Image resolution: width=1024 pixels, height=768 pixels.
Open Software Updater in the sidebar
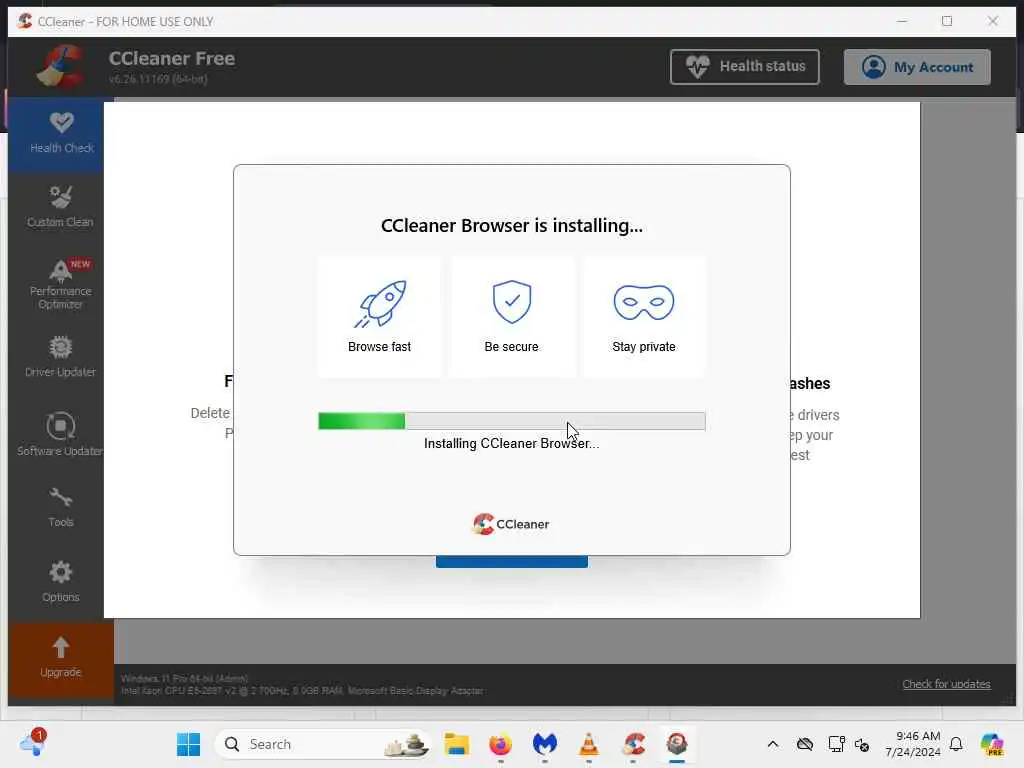[x=61, y=434]
